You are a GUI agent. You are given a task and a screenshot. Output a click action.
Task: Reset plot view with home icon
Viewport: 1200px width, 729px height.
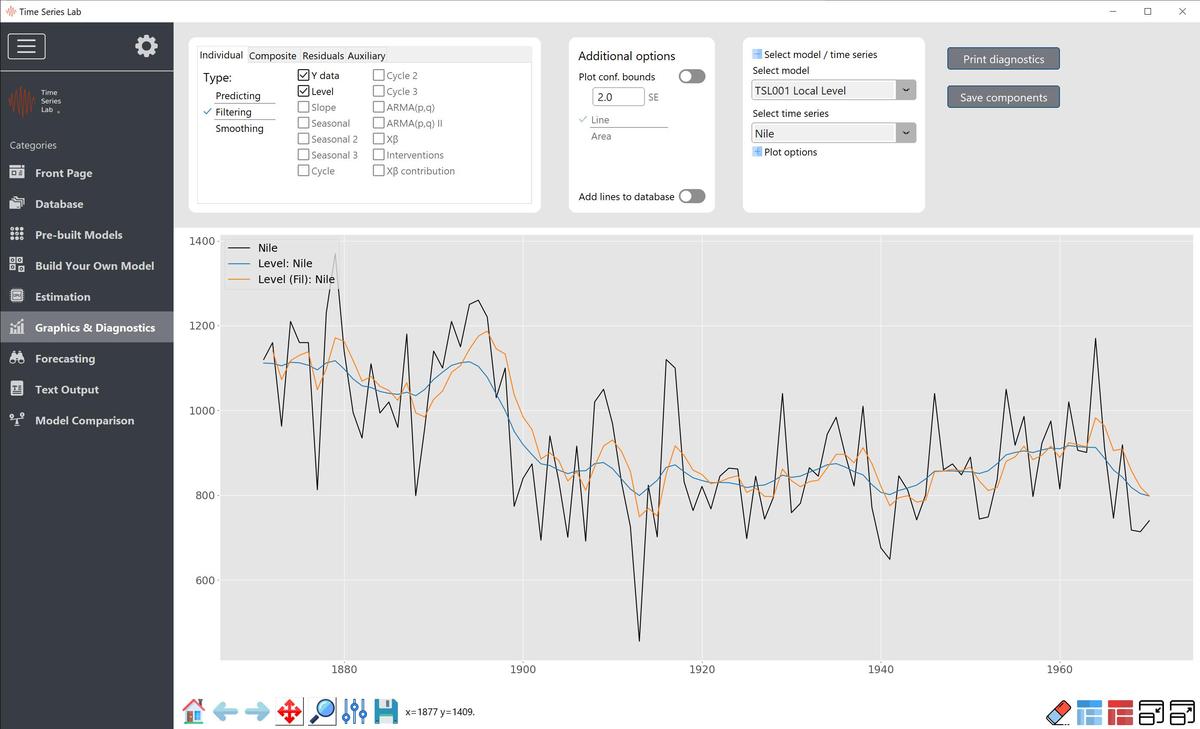[x=194, y=711]
